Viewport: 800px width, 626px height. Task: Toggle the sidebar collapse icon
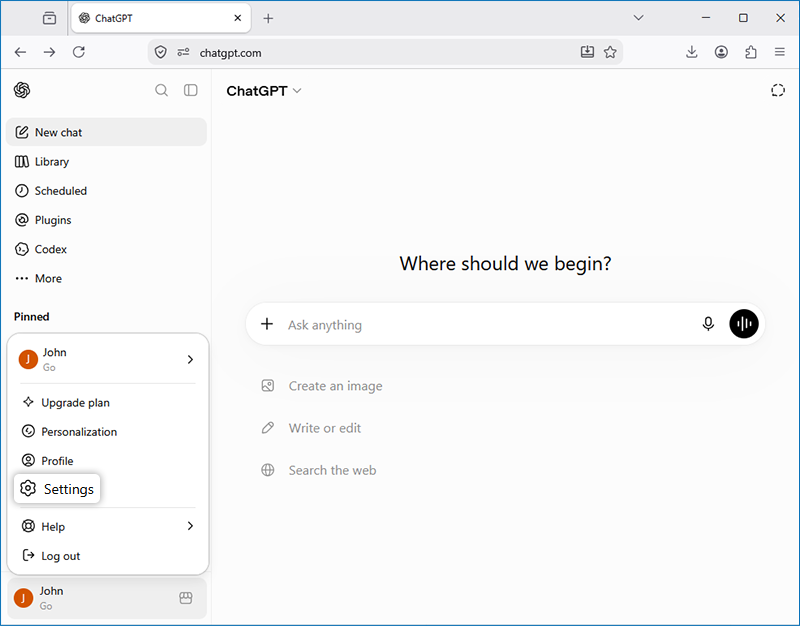[190, 90]
